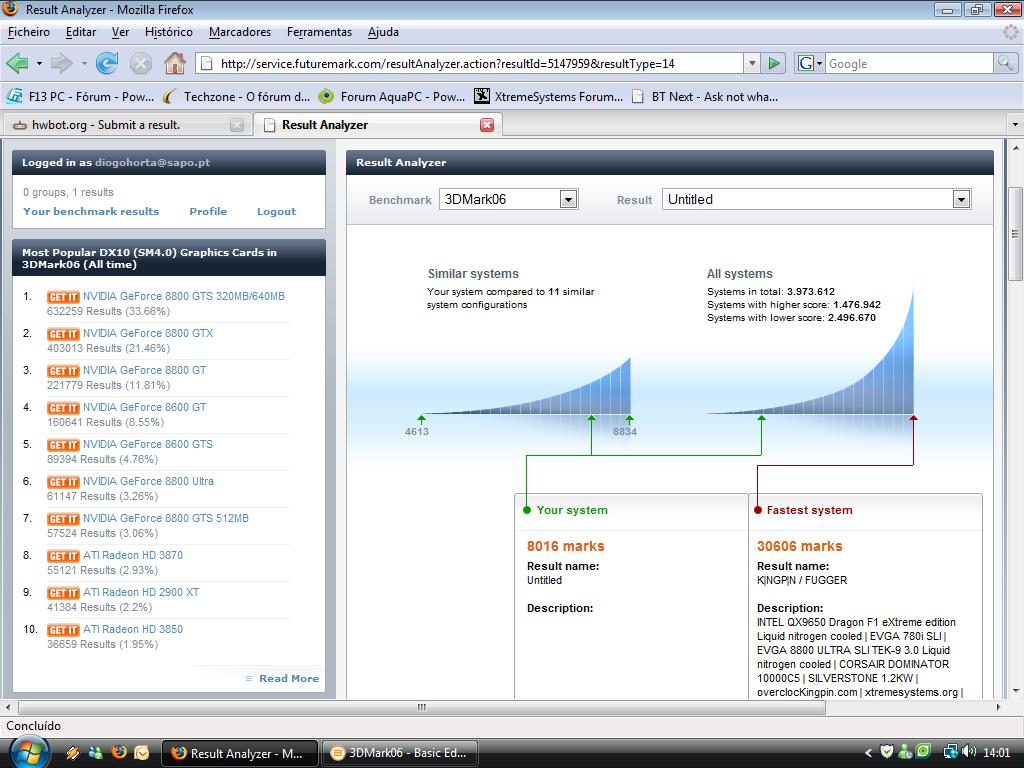The height and width of the screenshot is (768, 1024).
Task: Click the horizontal scrollbar thumb
Action: (x=422, y=707)
